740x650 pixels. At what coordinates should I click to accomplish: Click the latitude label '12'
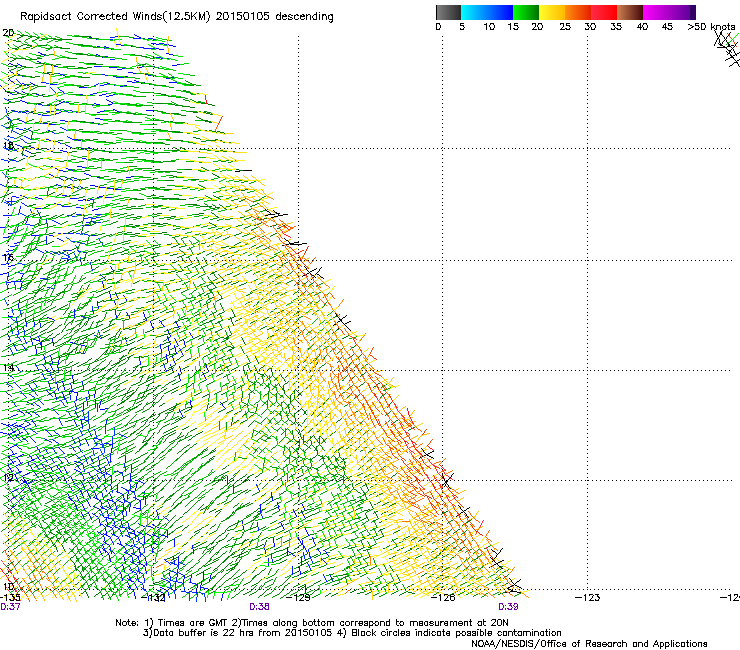8,478
